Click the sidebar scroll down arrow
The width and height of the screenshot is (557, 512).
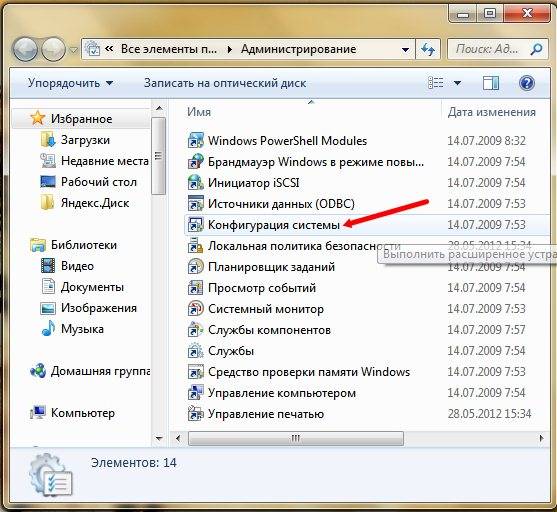[159, 438]
